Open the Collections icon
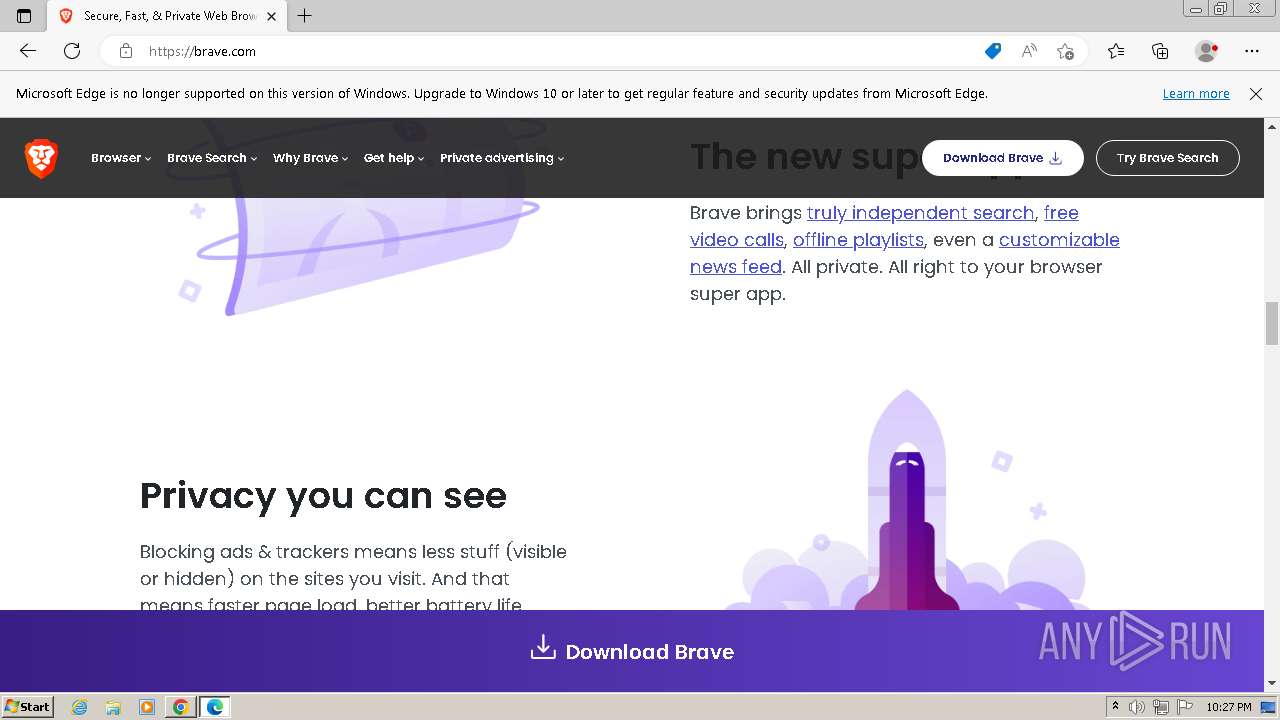The image size is (1280, 720). click(1160, 51)
